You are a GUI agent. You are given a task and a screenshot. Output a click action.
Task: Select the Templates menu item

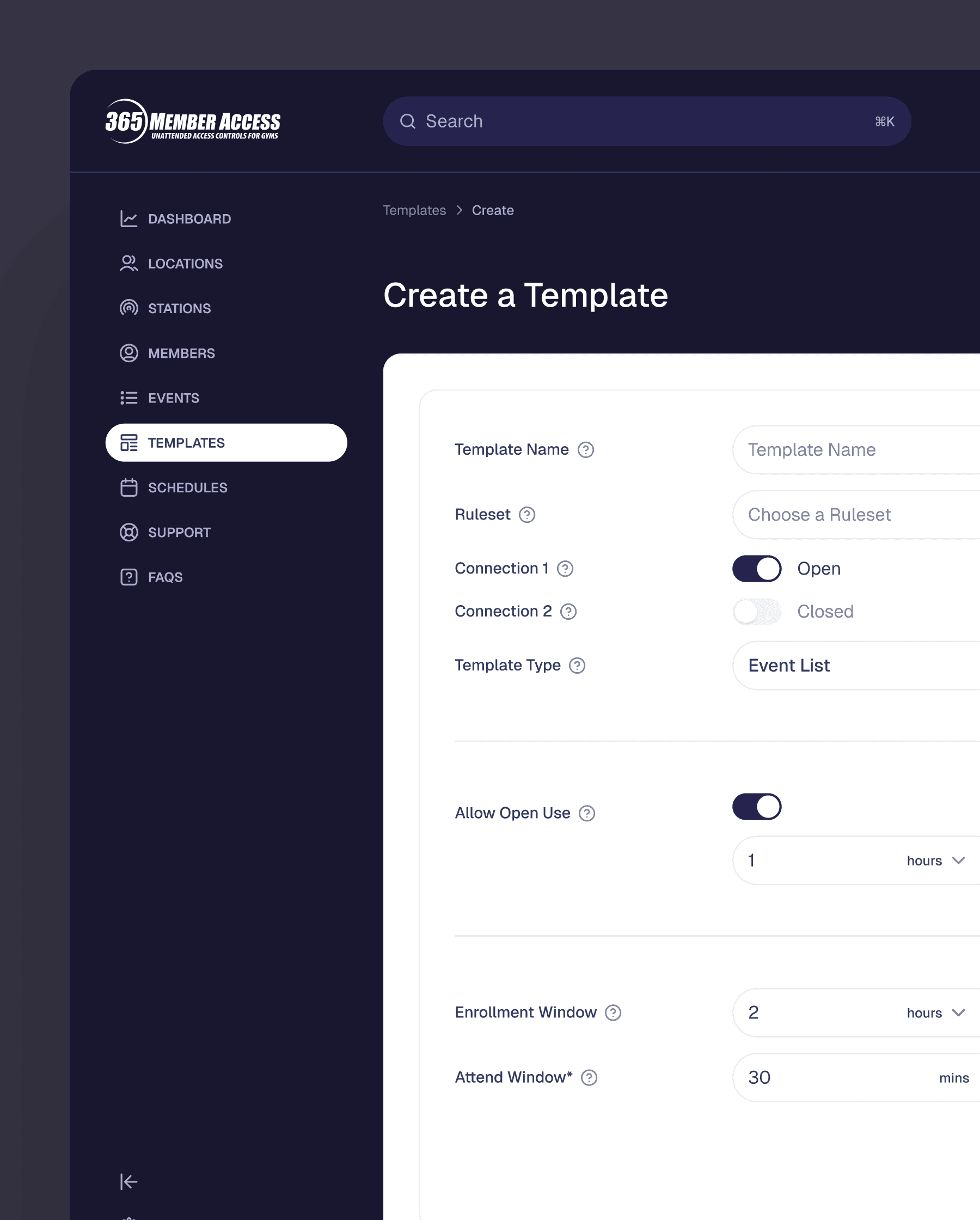point(226,442)
